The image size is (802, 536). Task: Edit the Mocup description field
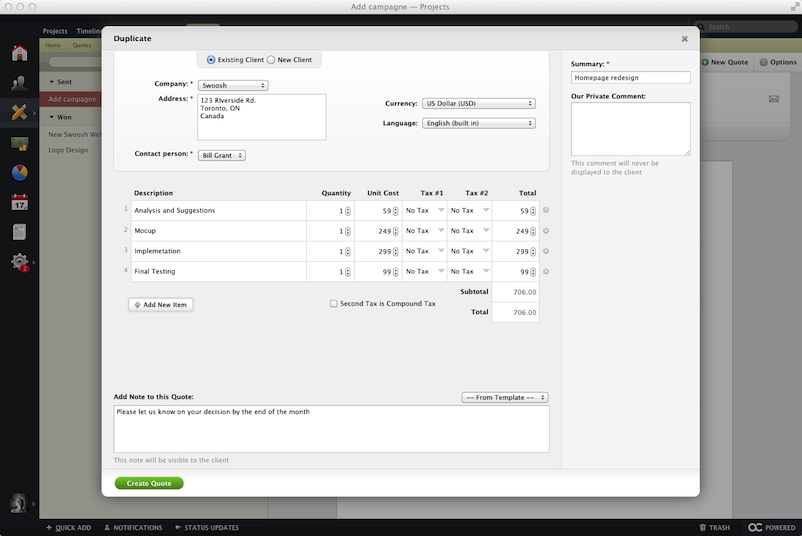point(219,231)
